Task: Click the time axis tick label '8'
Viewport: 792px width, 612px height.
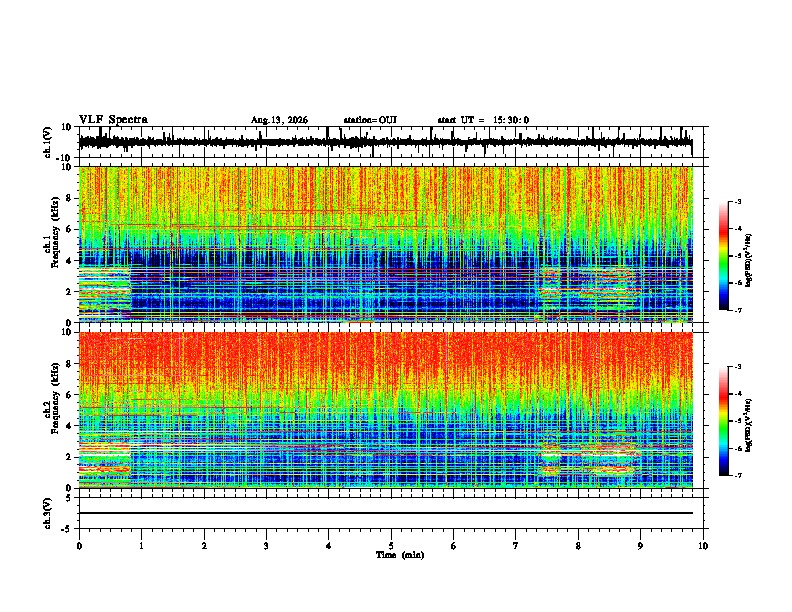Action: click(x=578, y=546)
